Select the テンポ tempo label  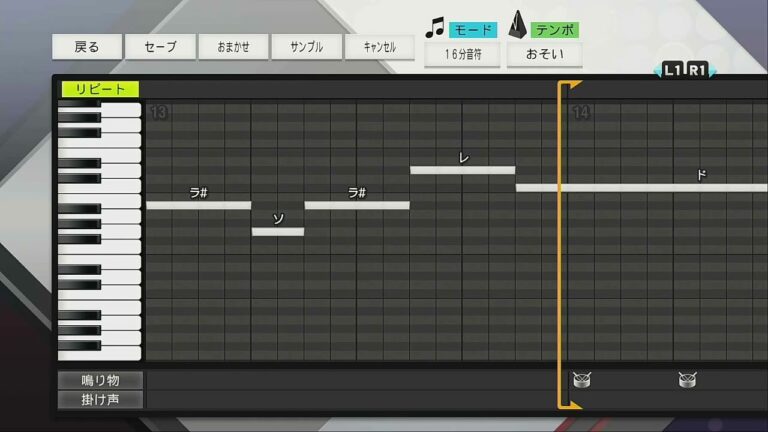555,30
